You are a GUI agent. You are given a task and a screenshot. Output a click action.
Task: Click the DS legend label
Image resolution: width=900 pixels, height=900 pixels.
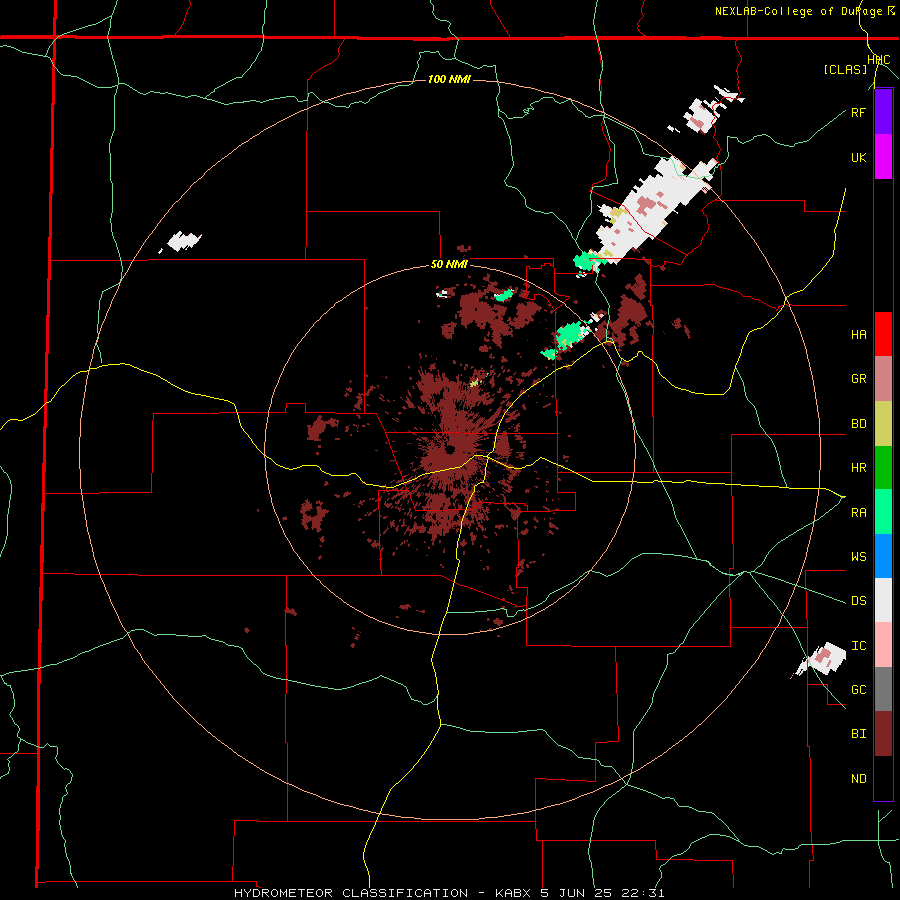[859, 600]
